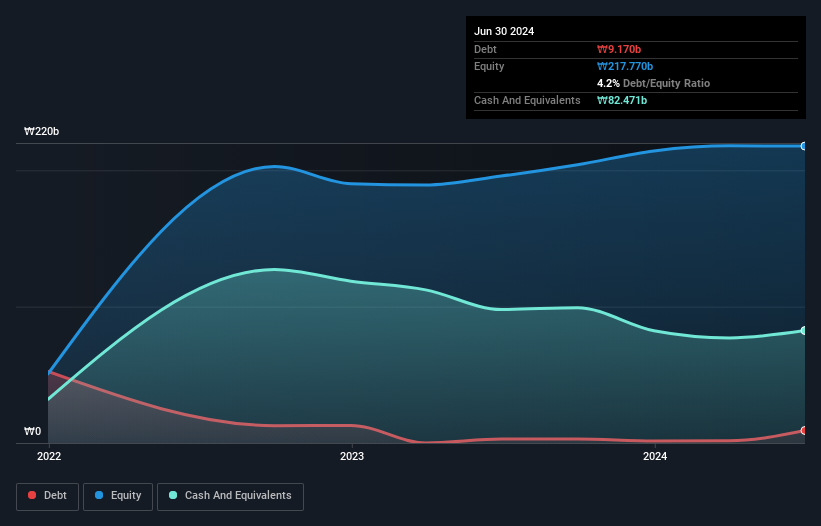Click the ₩0 y-axis label
This screenshot has height=526, width=821.
coord(32,431)
